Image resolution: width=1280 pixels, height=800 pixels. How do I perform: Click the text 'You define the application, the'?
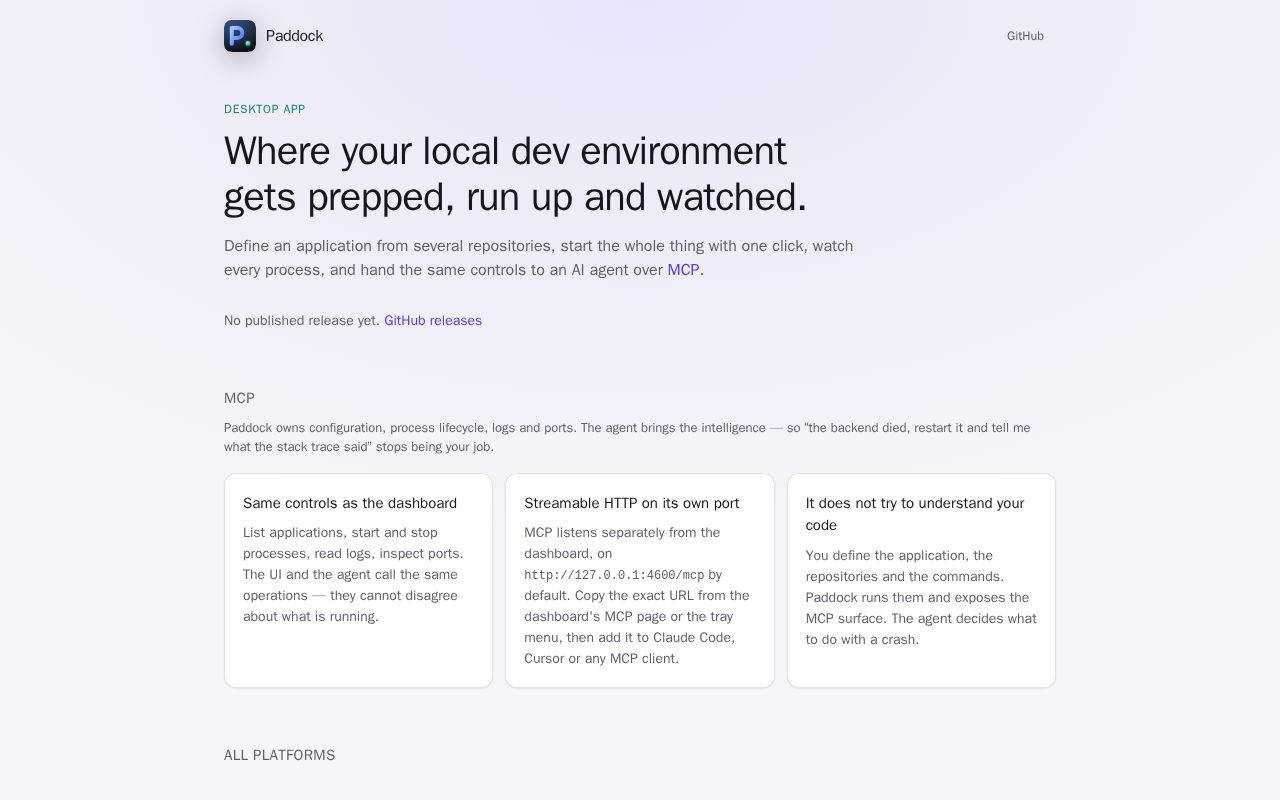899,556
